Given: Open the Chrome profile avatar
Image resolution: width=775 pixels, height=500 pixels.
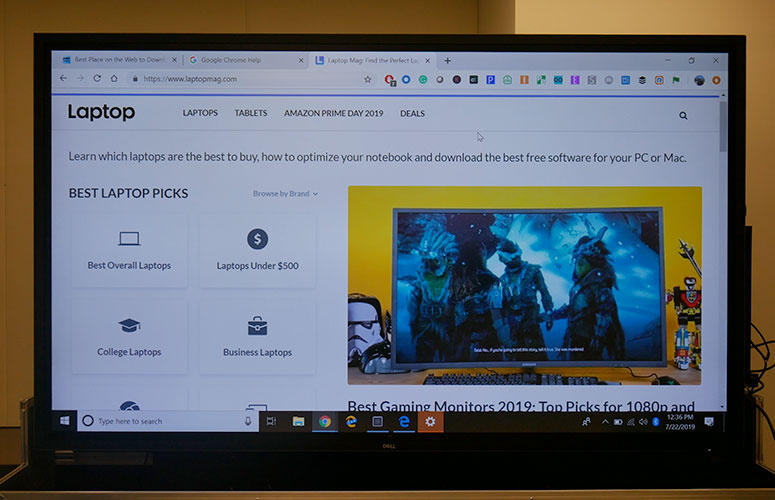Looking at the screenshot, I should [x=699, y=80].
